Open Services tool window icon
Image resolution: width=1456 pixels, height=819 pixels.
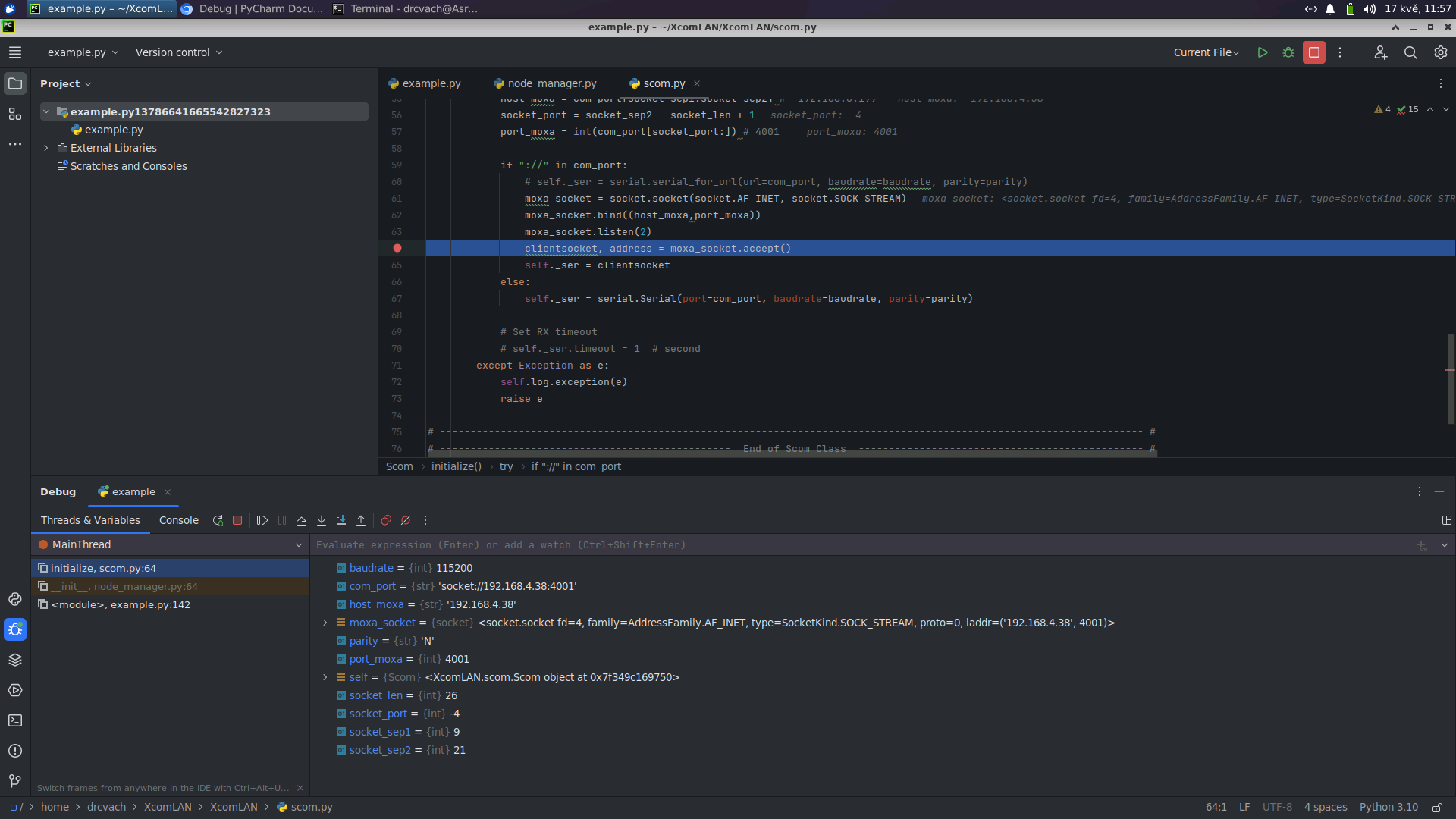click(x=15, y=690)
